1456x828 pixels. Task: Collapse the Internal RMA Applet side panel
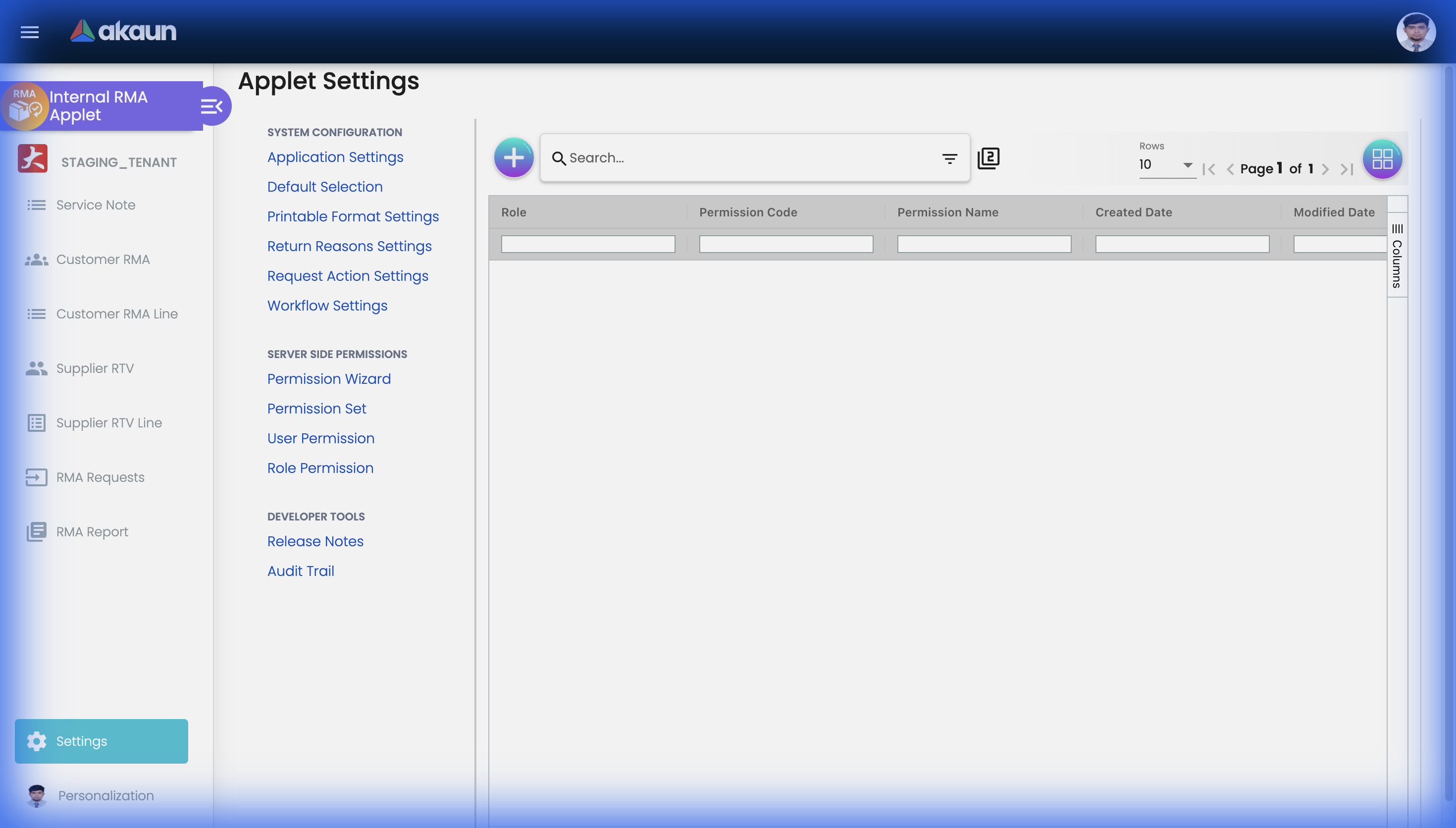click(x=211, y=106)
